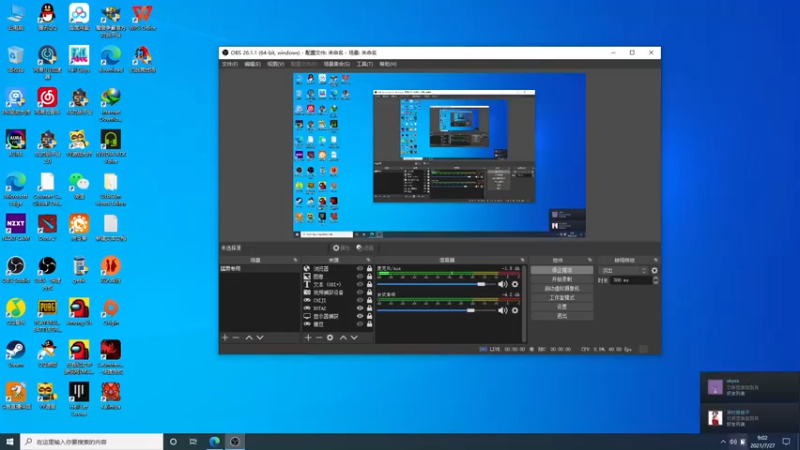800x450 pixels.
Task: Mute Desktop Audio with its speaker icon
Action: (503, 310)
